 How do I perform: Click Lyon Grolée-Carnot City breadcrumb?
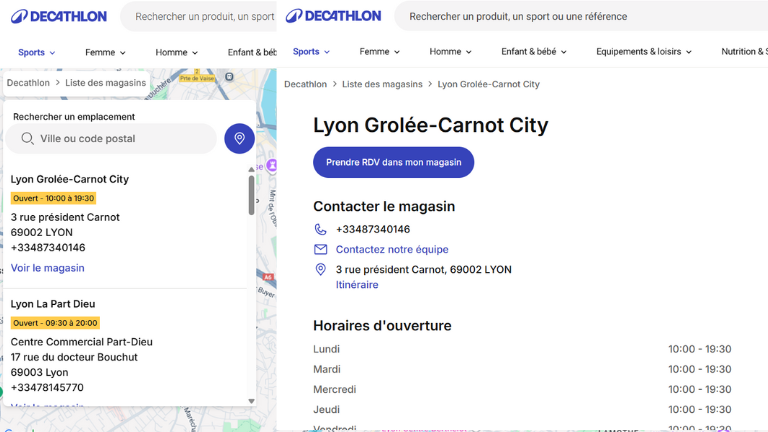tap(488, 84)
